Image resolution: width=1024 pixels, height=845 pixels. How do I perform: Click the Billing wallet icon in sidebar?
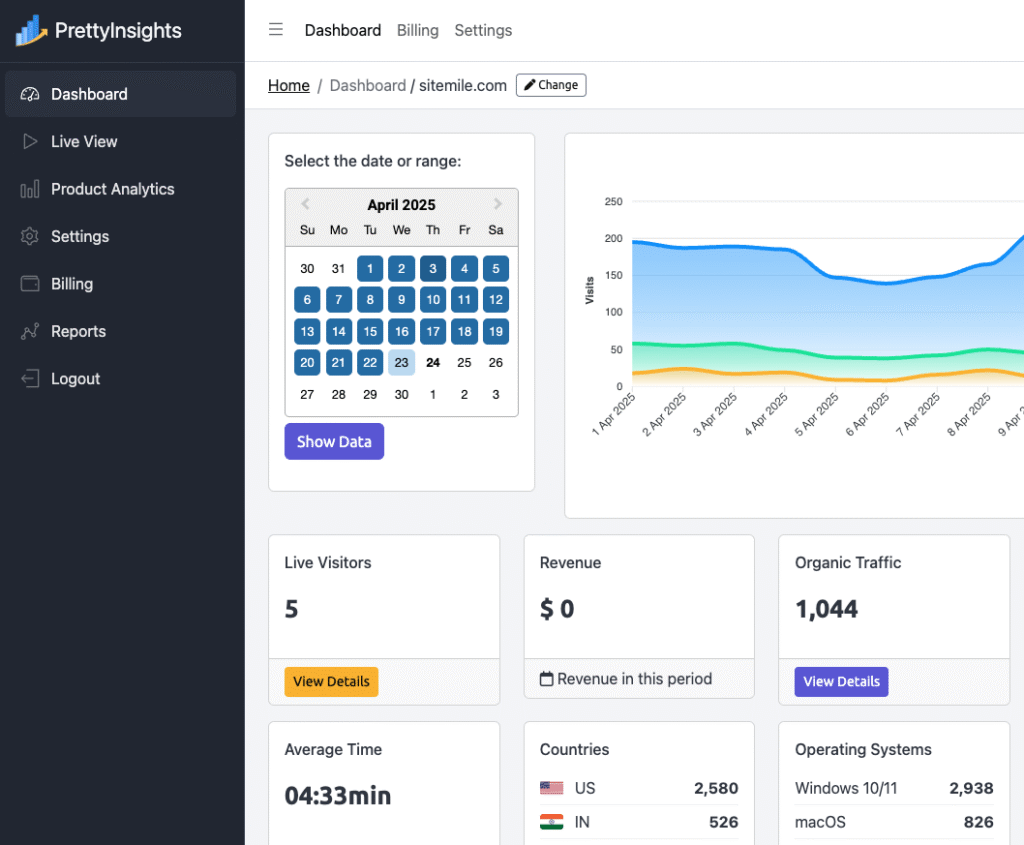click(30, 284)
